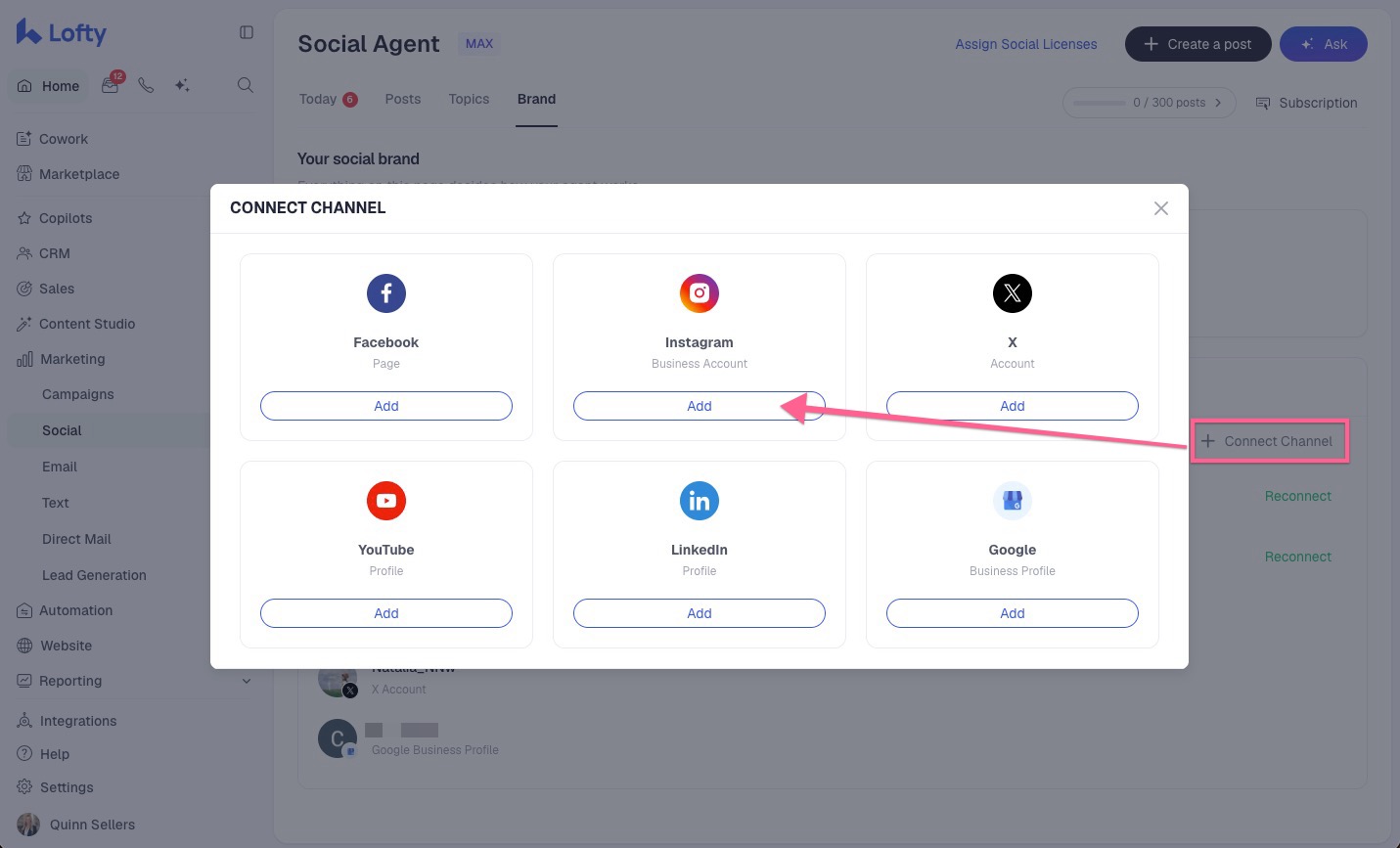Open Quinn Sellers profile menu
This screenshot has height=848, width=1400.
(x=76, y=825)
